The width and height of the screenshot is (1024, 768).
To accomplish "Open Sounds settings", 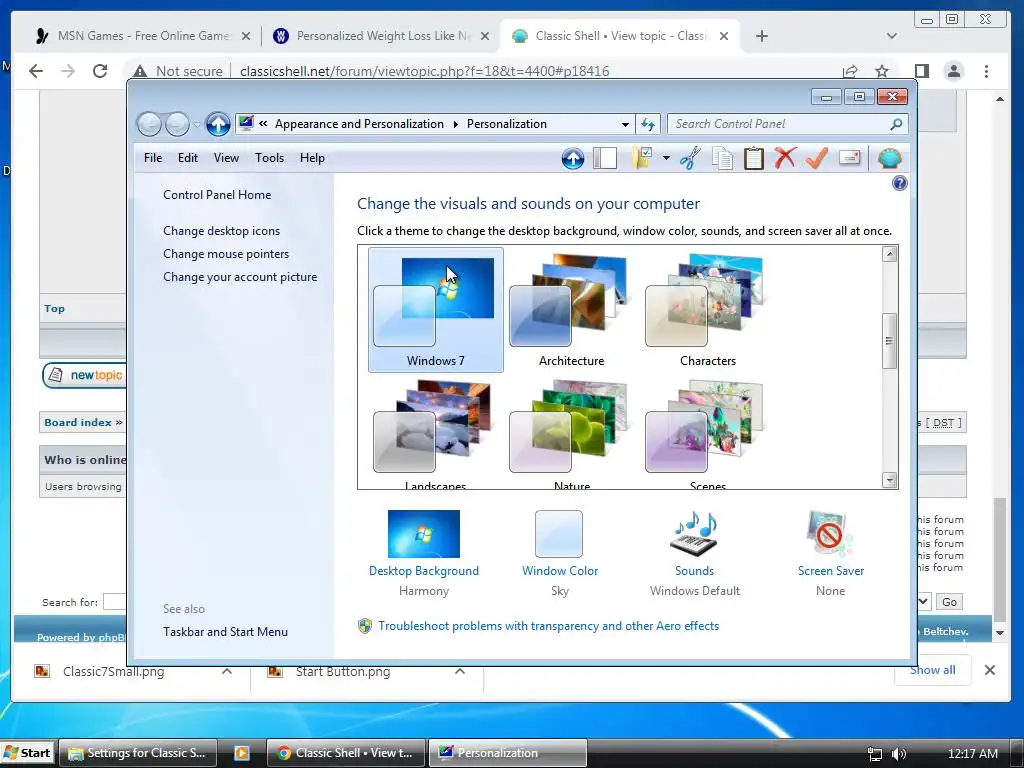I will (x=694, y=553).
